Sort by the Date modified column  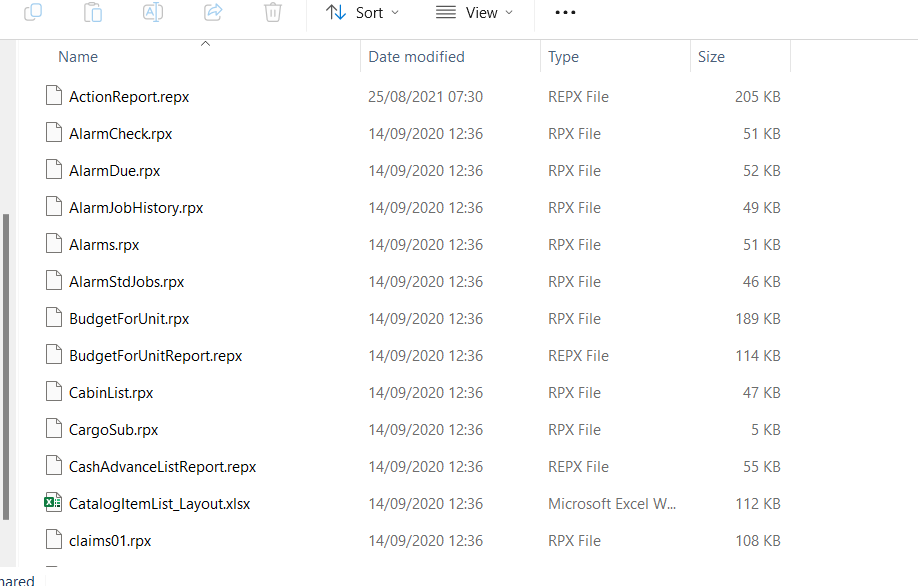pyautogui.click(x=416, y=57)
